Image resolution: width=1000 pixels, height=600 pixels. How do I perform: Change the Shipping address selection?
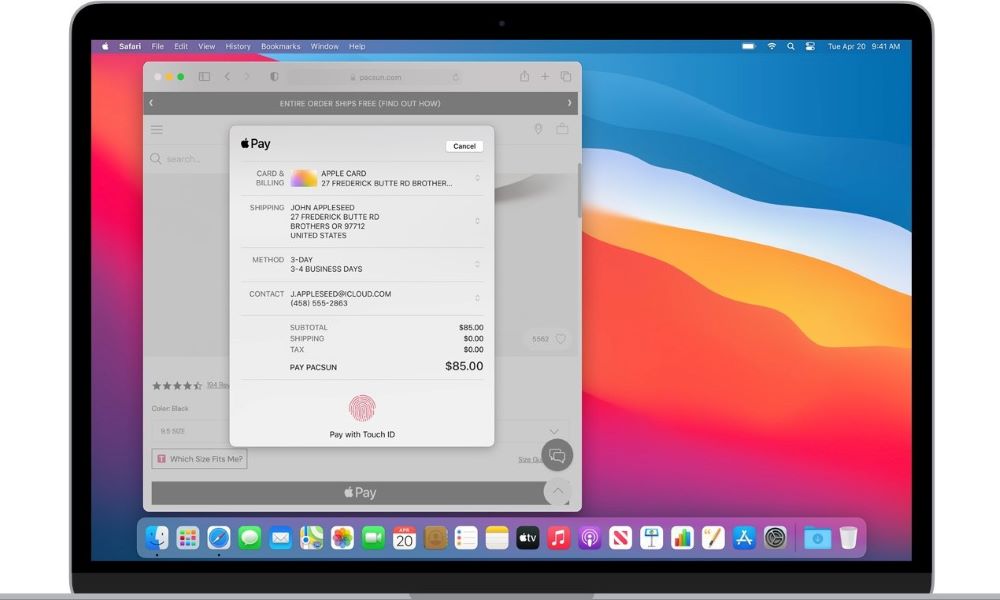[477, 221]
